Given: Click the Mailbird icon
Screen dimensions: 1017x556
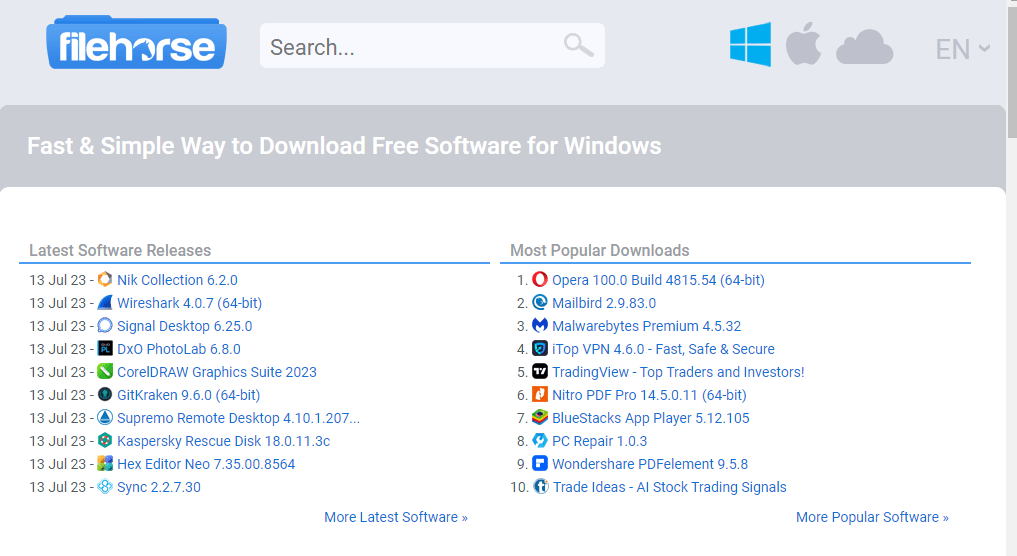Looking at the screenshot, I should tap(540, 302).
